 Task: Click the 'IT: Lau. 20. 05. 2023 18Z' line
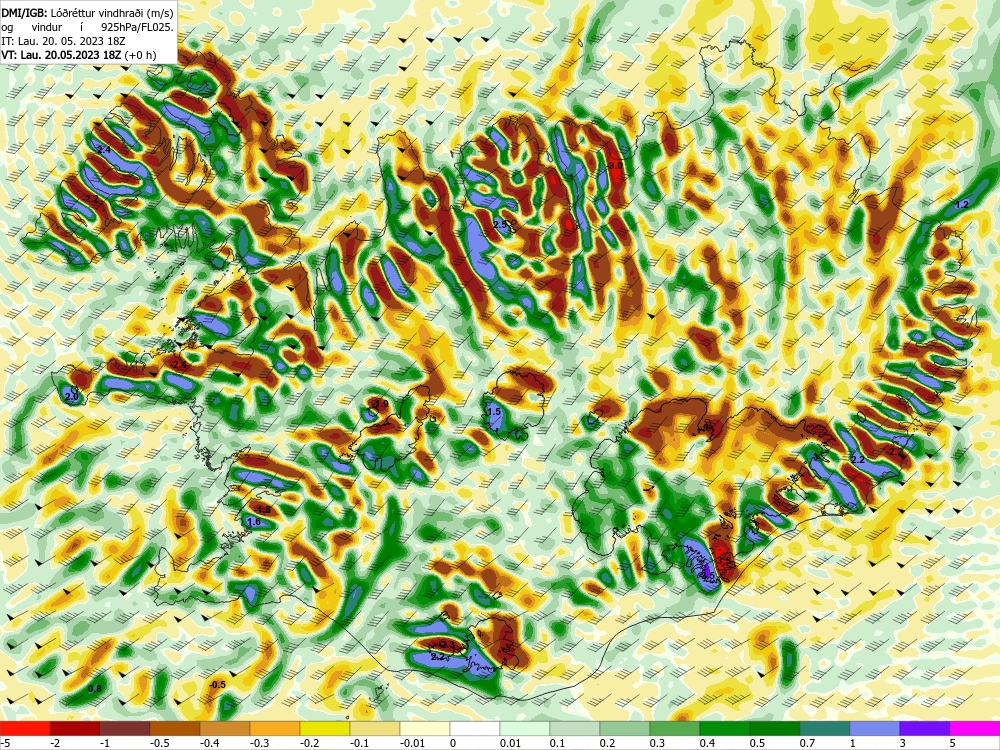63,41
